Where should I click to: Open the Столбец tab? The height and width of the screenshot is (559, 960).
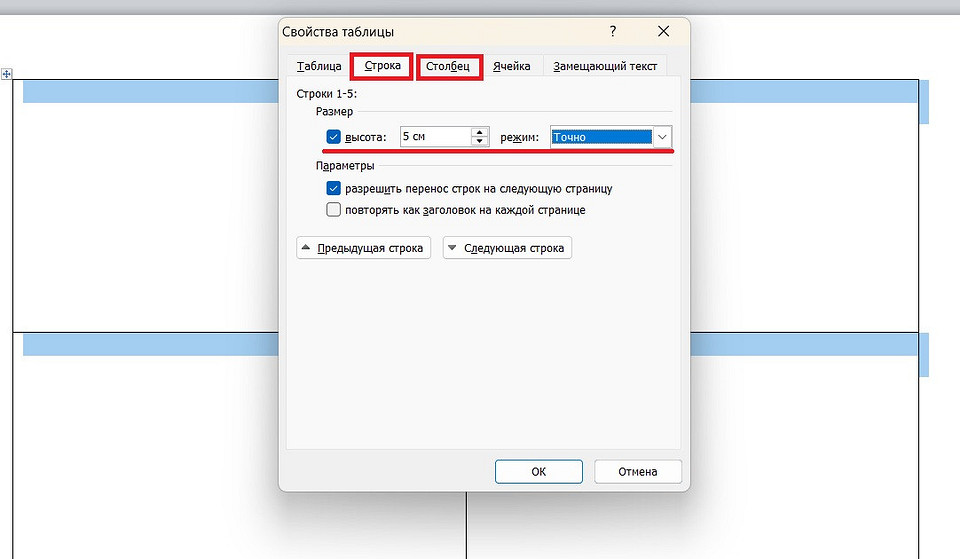pyautogui.click(x=448, y=66)
